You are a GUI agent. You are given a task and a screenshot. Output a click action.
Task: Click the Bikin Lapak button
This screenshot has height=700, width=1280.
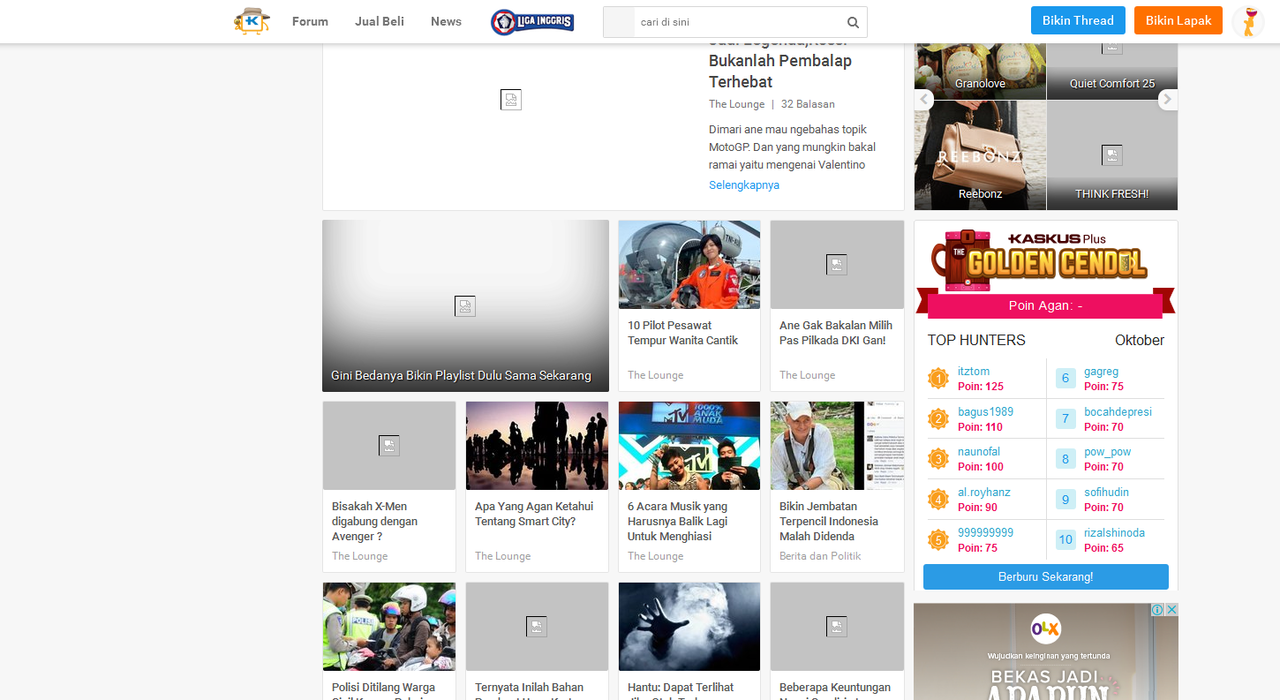[1178, 20]
